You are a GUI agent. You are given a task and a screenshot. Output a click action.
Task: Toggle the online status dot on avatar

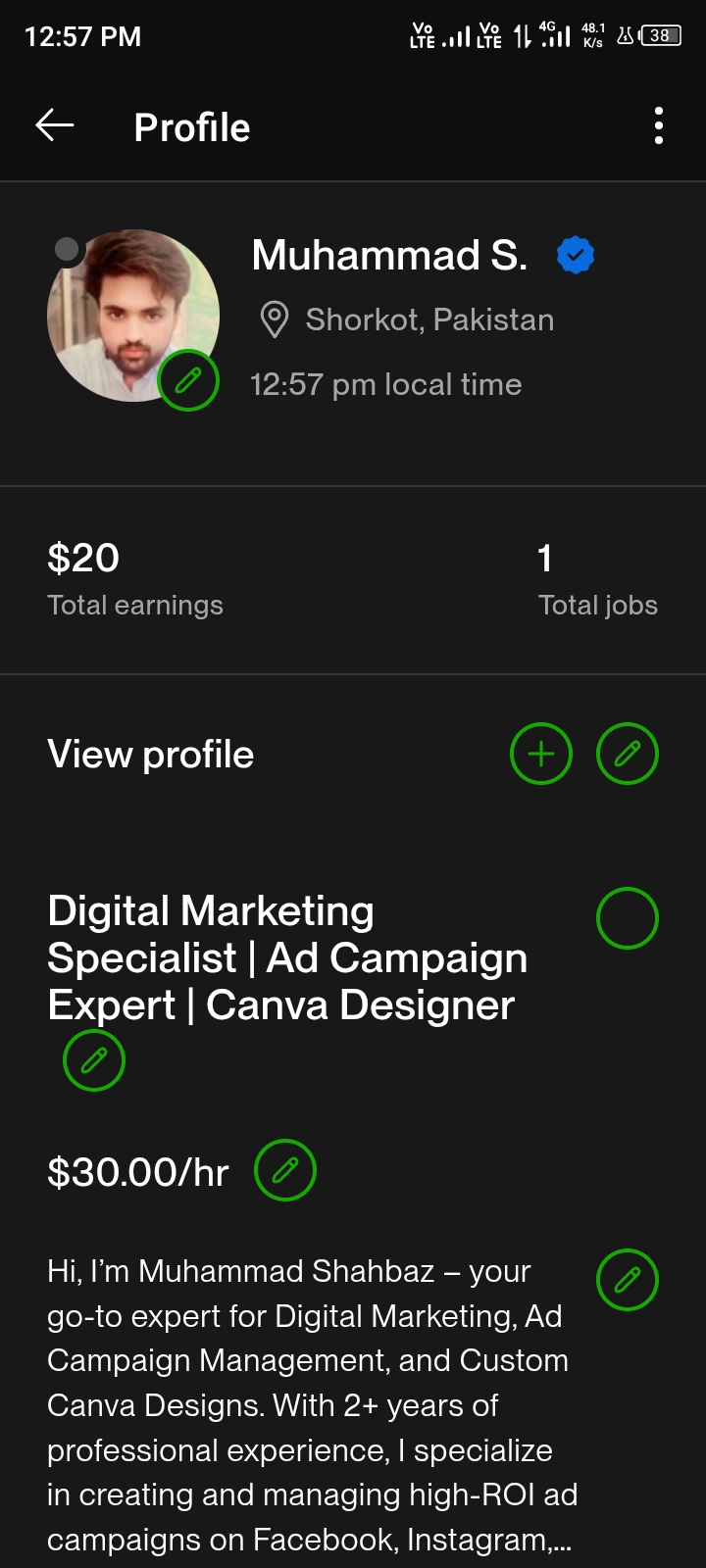coord(67,250)
